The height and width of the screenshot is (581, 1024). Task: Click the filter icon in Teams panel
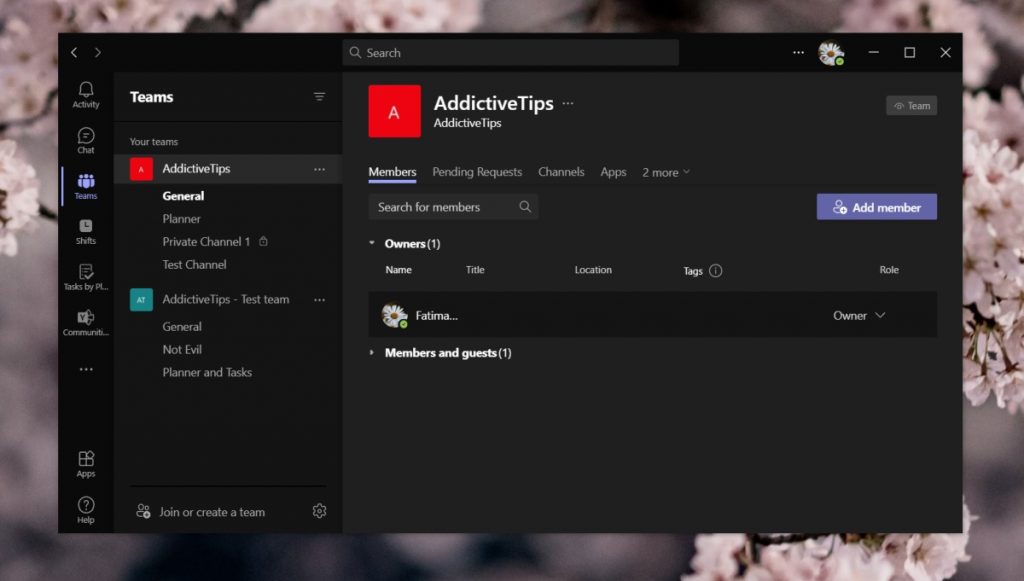pyautogui.click(x=319, y=96)
